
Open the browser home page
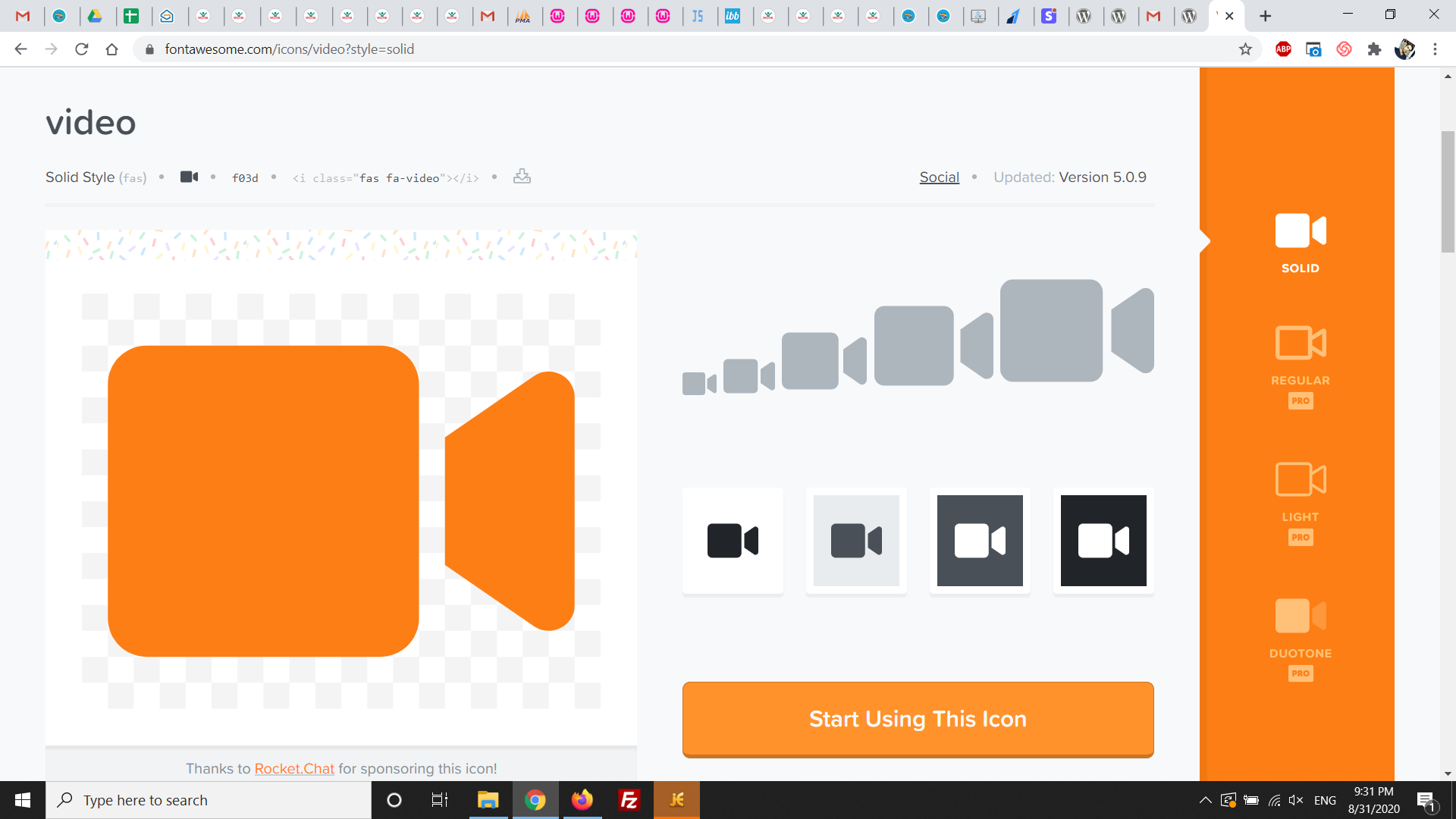point(111,49)
